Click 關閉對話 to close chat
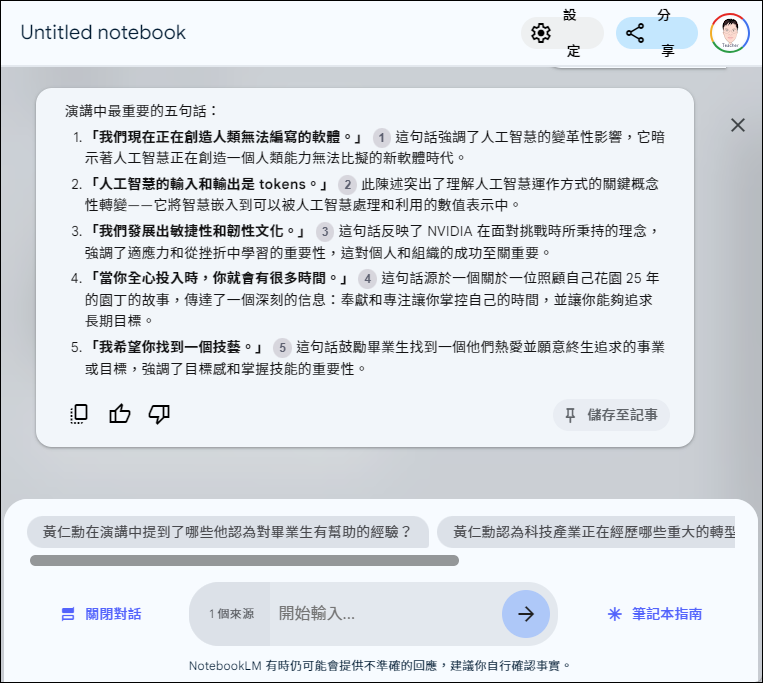The height and width of the screenshot is (683, 763). (x=102, y=614)
